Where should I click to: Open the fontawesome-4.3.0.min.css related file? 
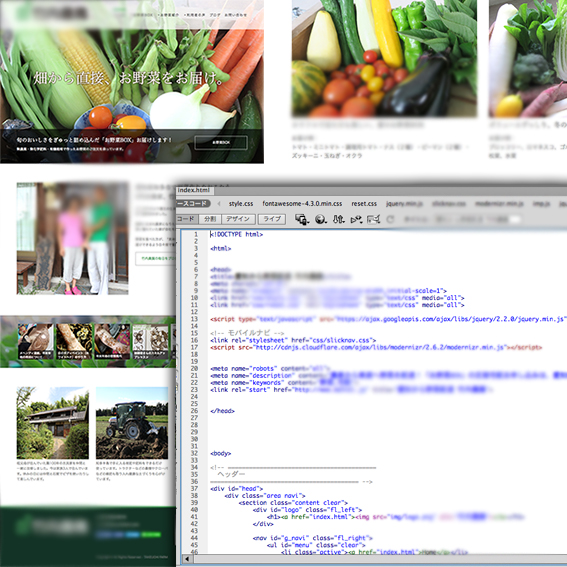(x=302, y=204)
